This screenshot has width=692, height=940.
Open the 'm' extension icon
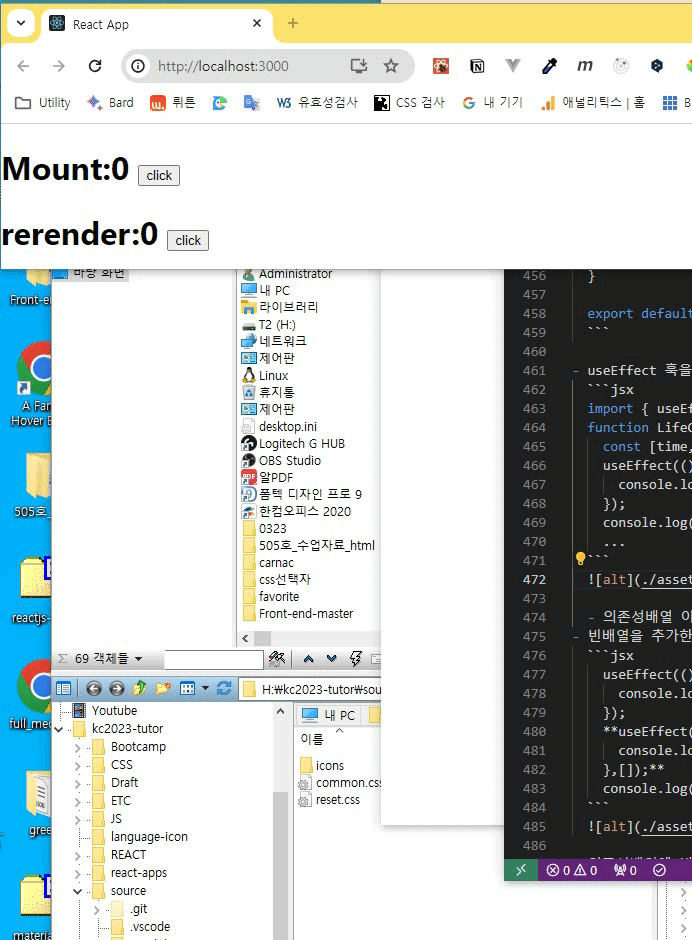coord(585,65)
